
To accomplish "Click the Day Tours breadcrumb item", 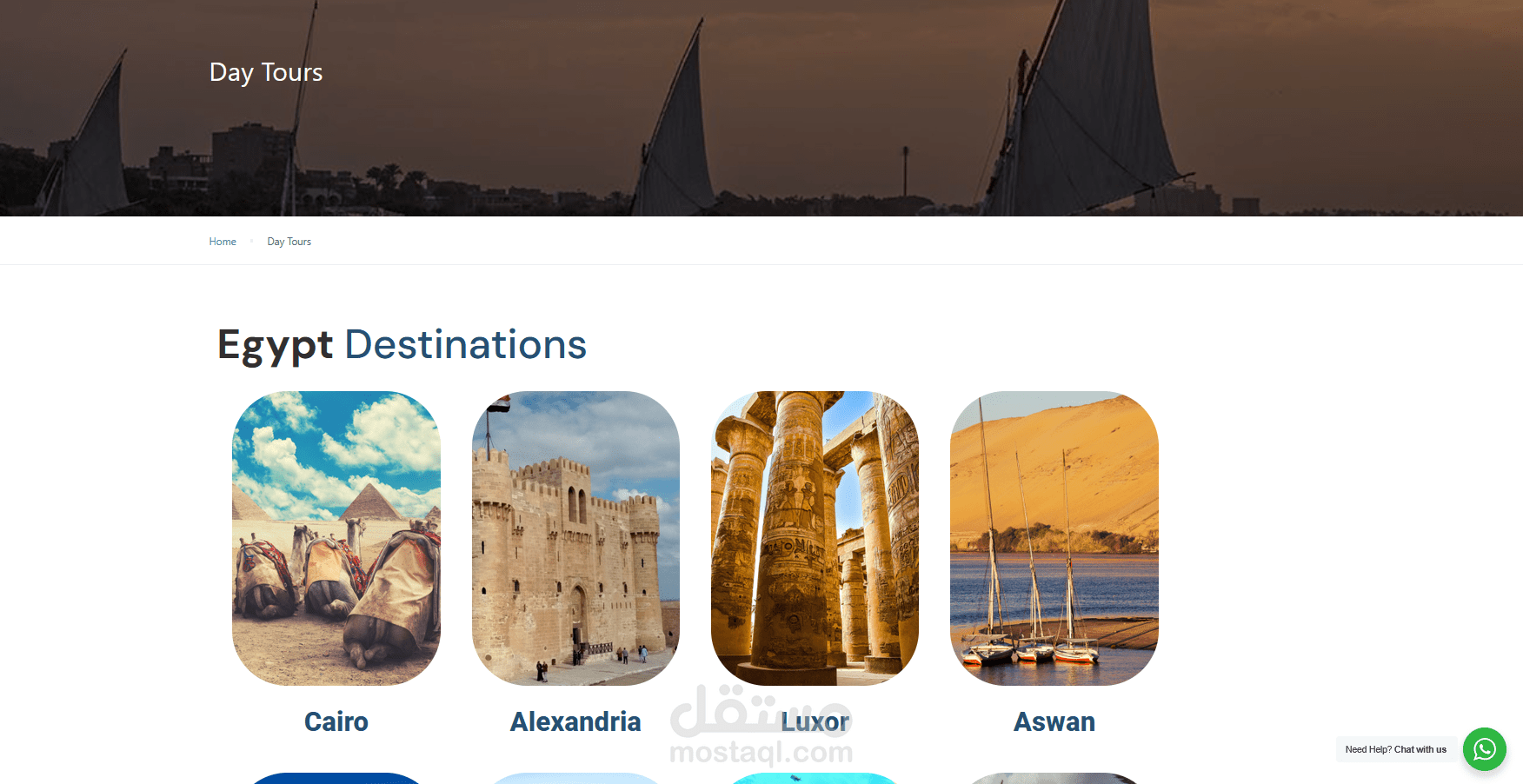I will click(x=289, y=242).
